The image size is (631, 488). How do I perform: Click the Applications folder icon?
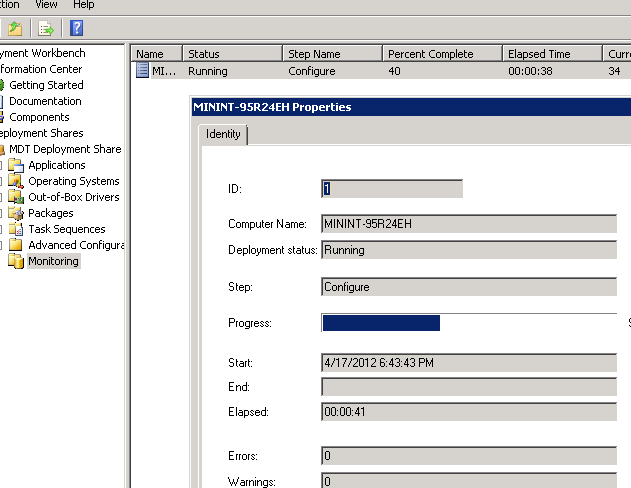[16, 165]
